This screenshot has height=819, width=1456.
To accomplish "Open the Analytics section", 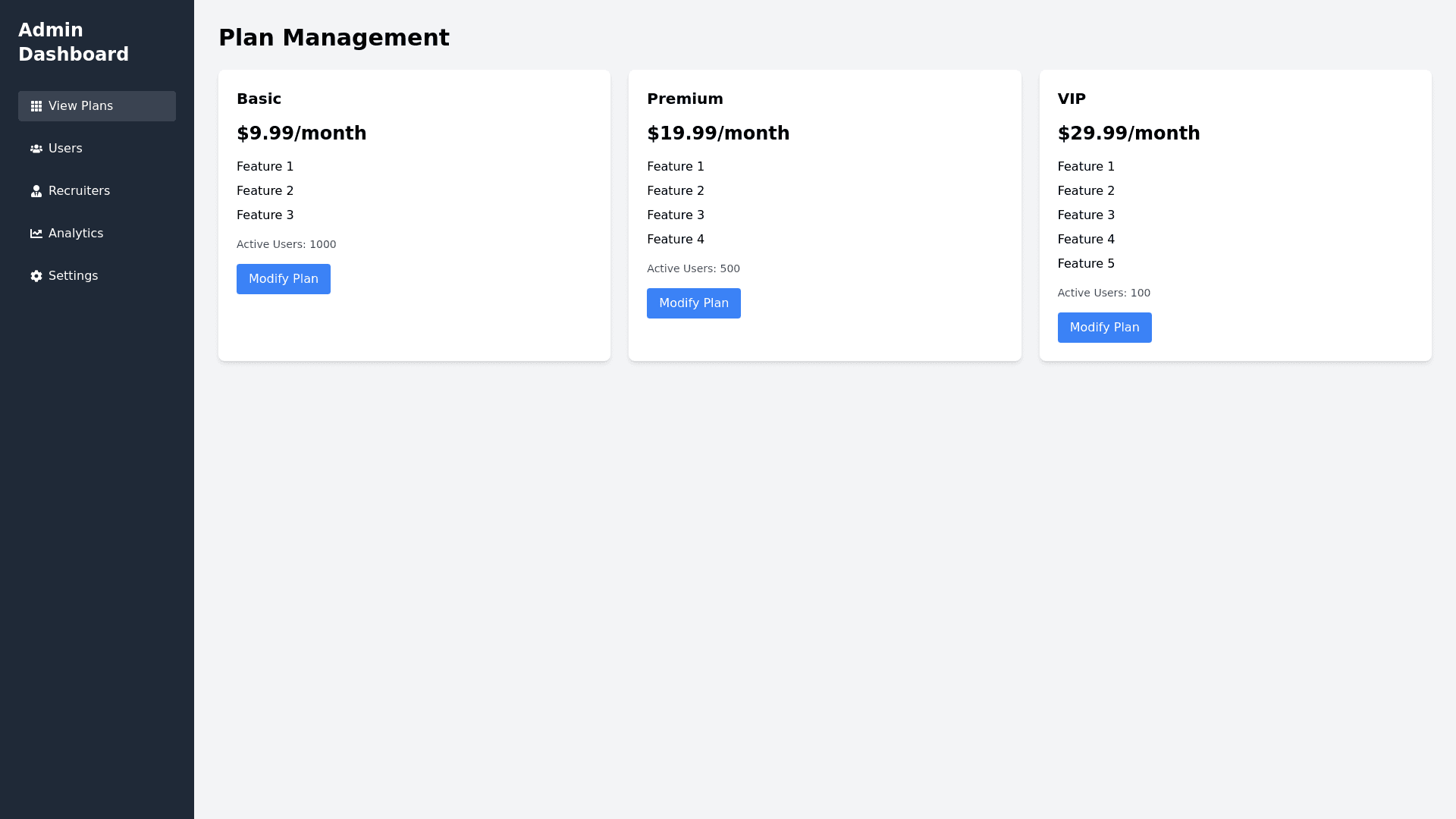I will (x=76, y=234).
